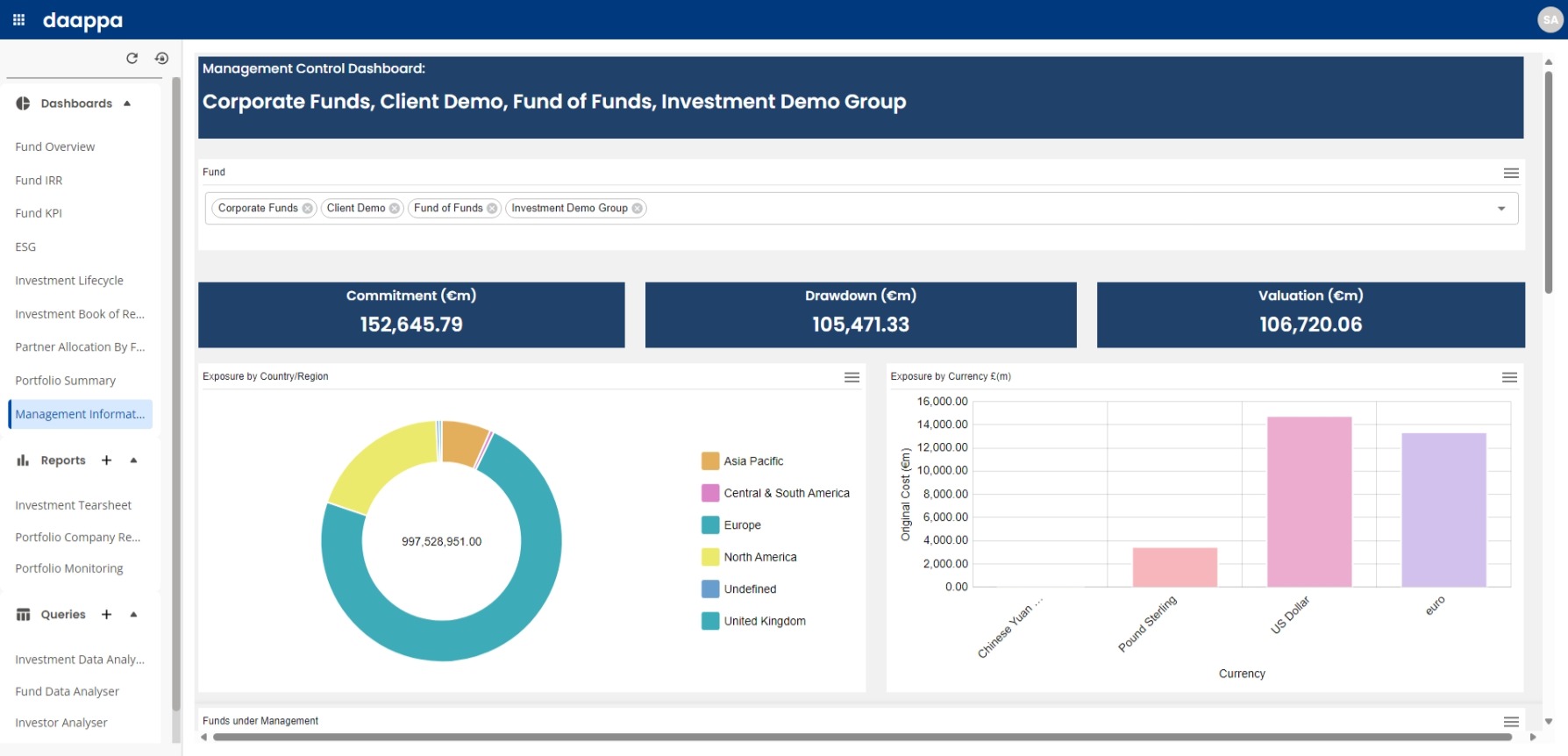Click the Dashboards pie chart icon
Image resolution: width=1568 pixels, height=756 pixels.
tap(23, 103)
